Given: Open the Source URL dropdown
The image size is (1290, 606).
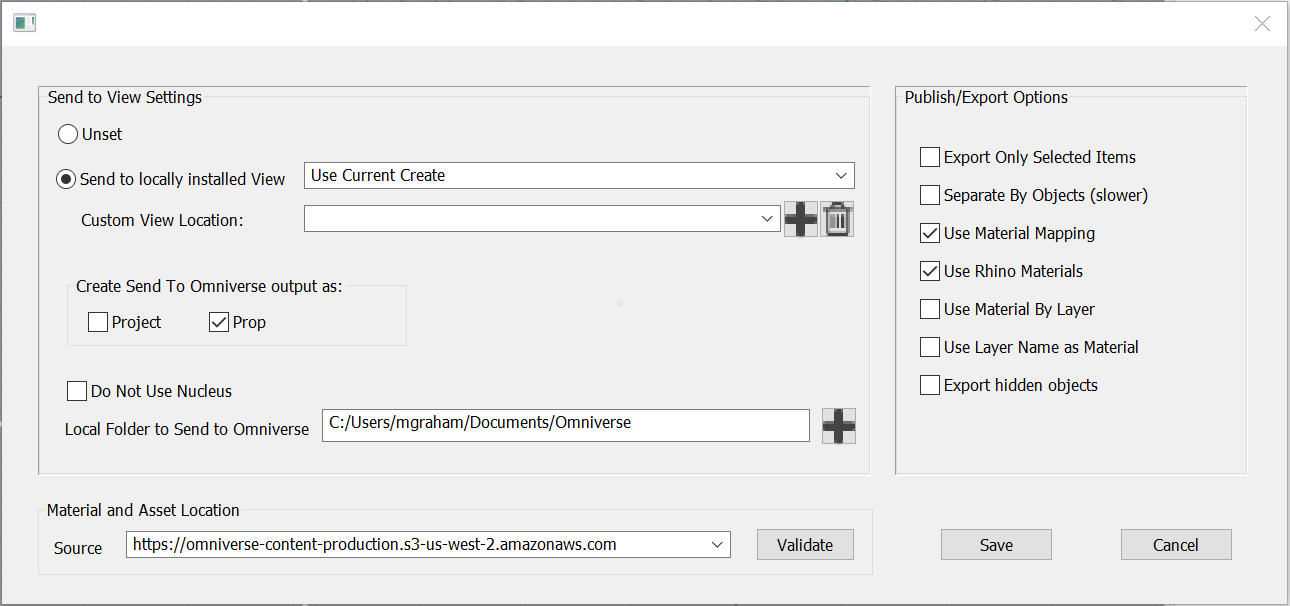Looking at the screenshot, I should [x=428, y=545].
